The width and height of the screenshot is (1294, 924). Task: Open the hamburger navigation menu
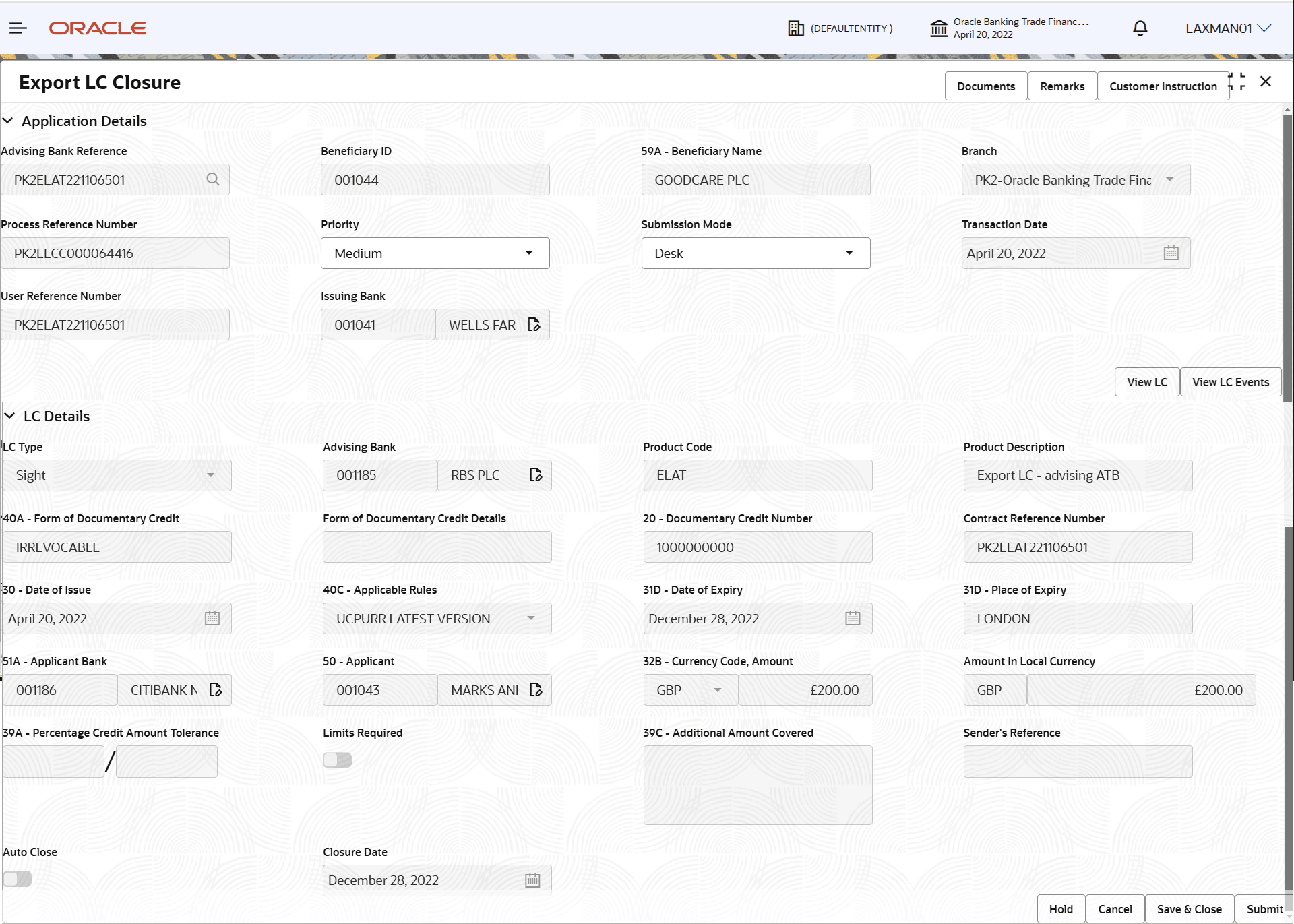pos(18,28)
